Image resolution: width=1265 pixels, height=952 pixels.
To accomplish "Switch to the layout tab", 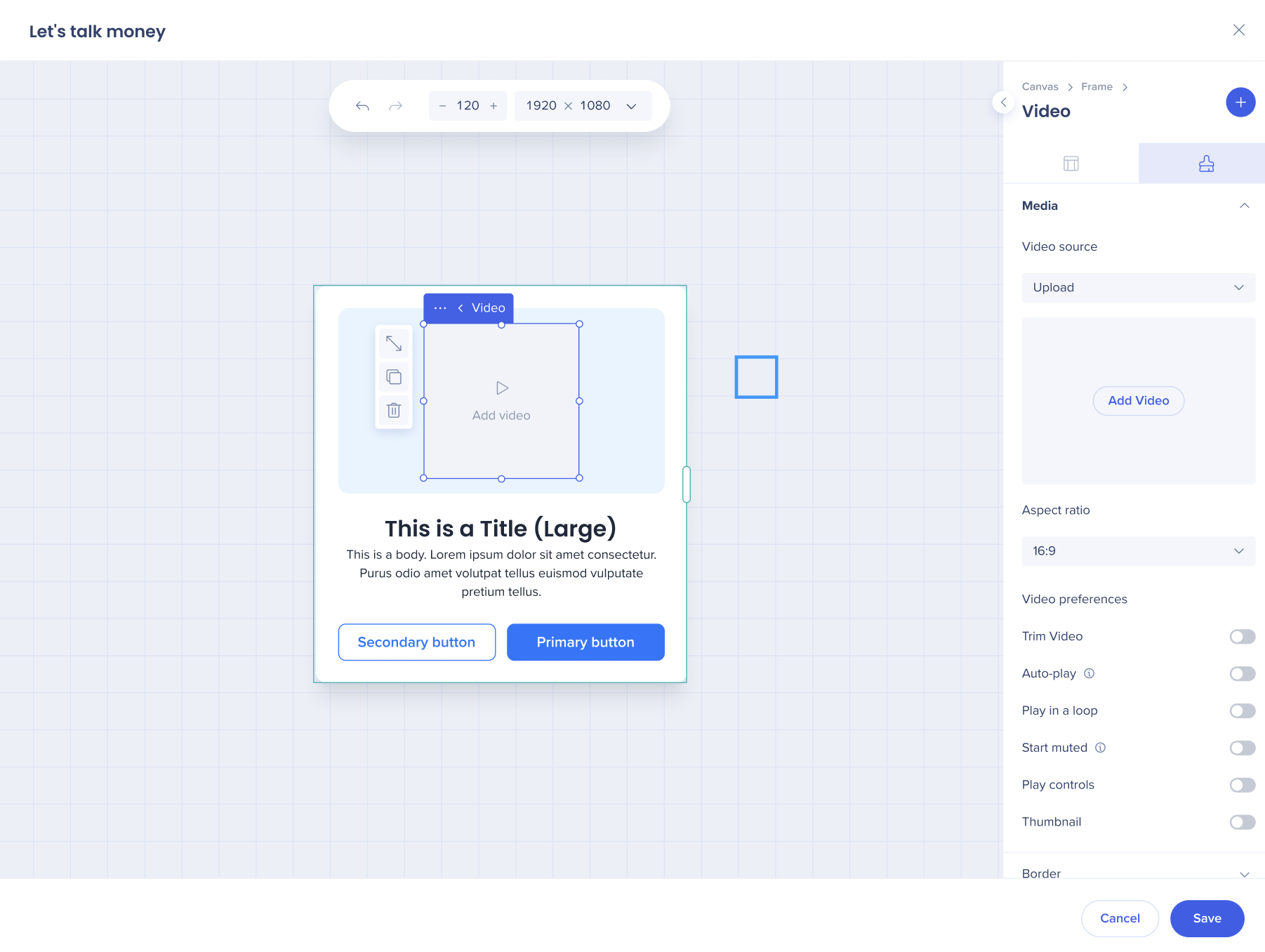I will click(1071, 164).
